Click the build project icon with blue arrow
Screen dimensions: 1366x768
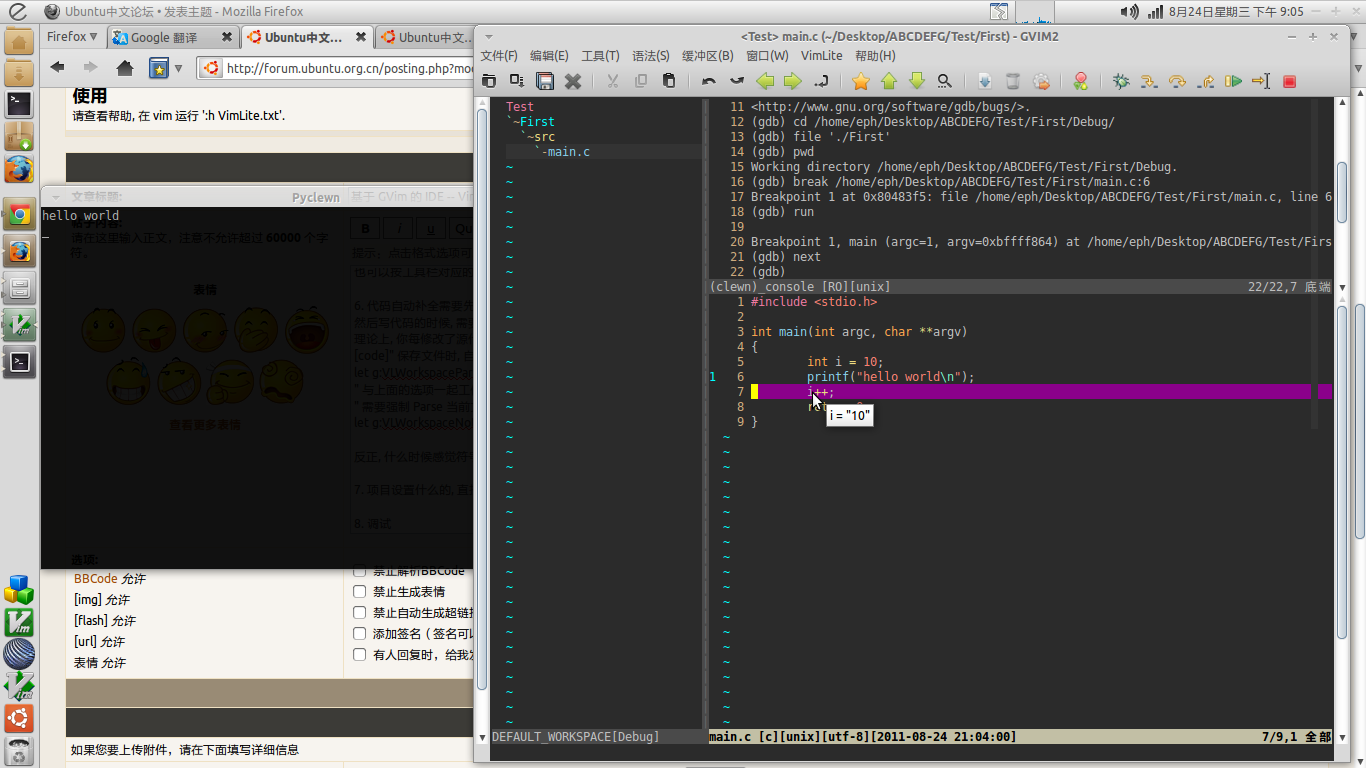point(985,81)
